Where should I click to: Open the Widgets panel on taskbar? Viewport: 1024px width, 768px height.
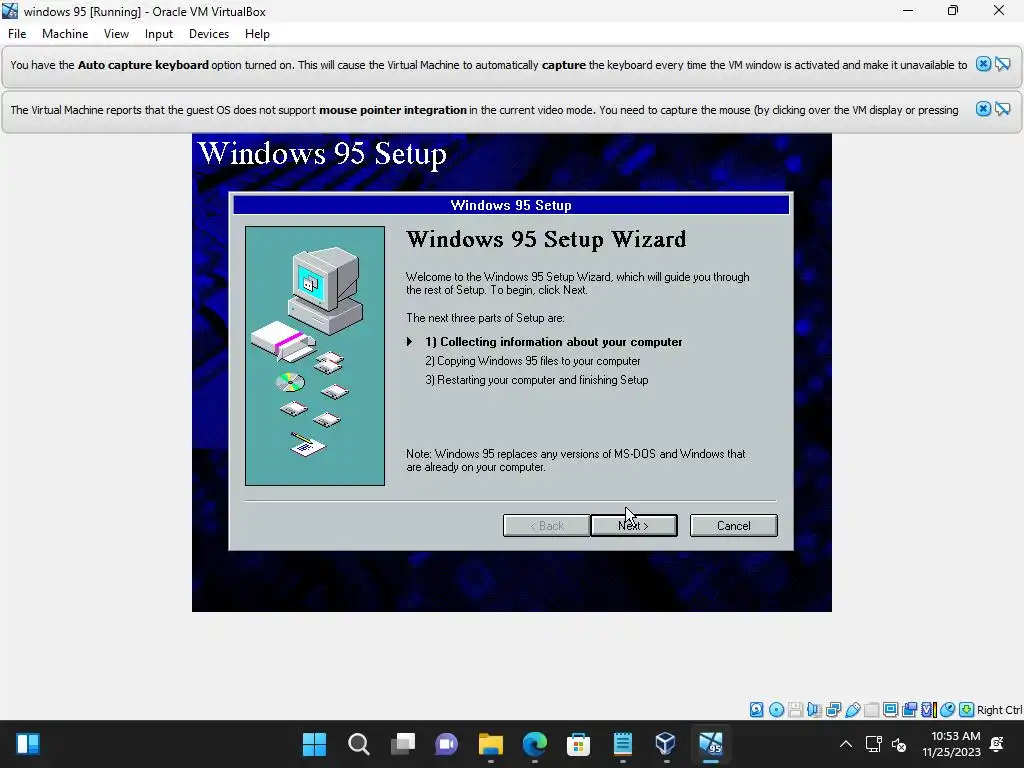[x=27, y=744]
